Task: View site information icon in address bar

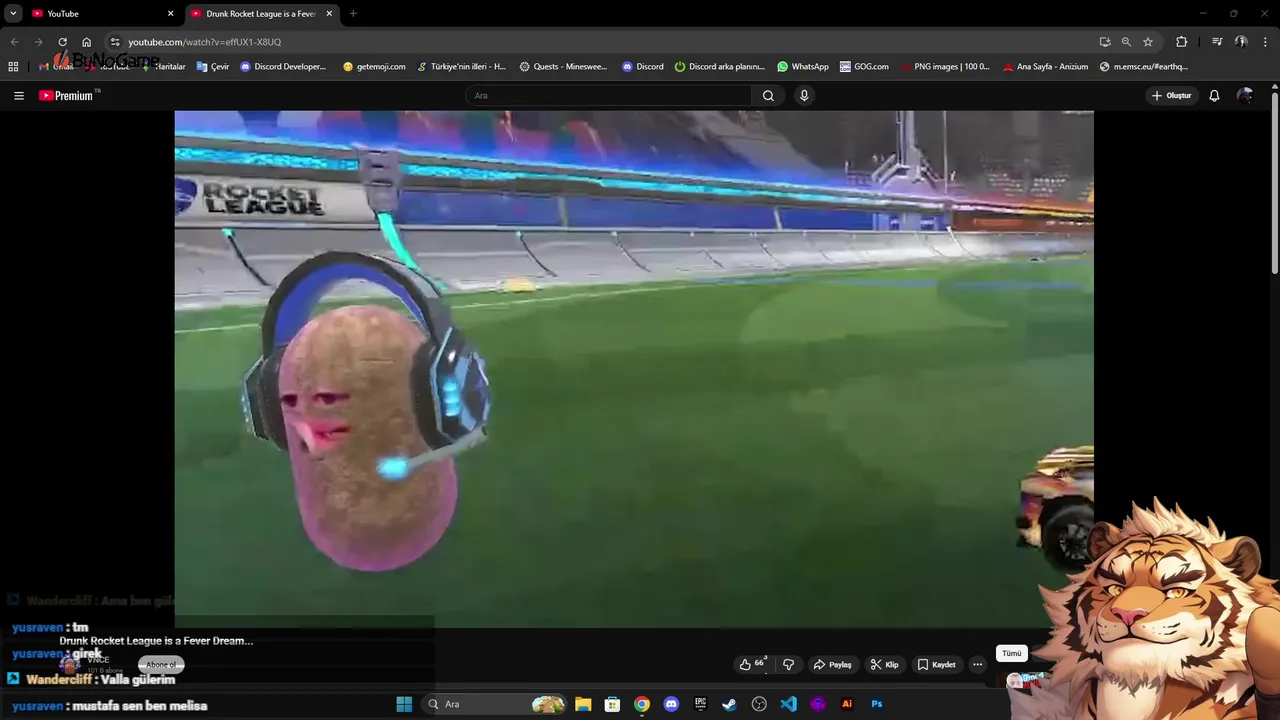Action: (x=115, y=42)
